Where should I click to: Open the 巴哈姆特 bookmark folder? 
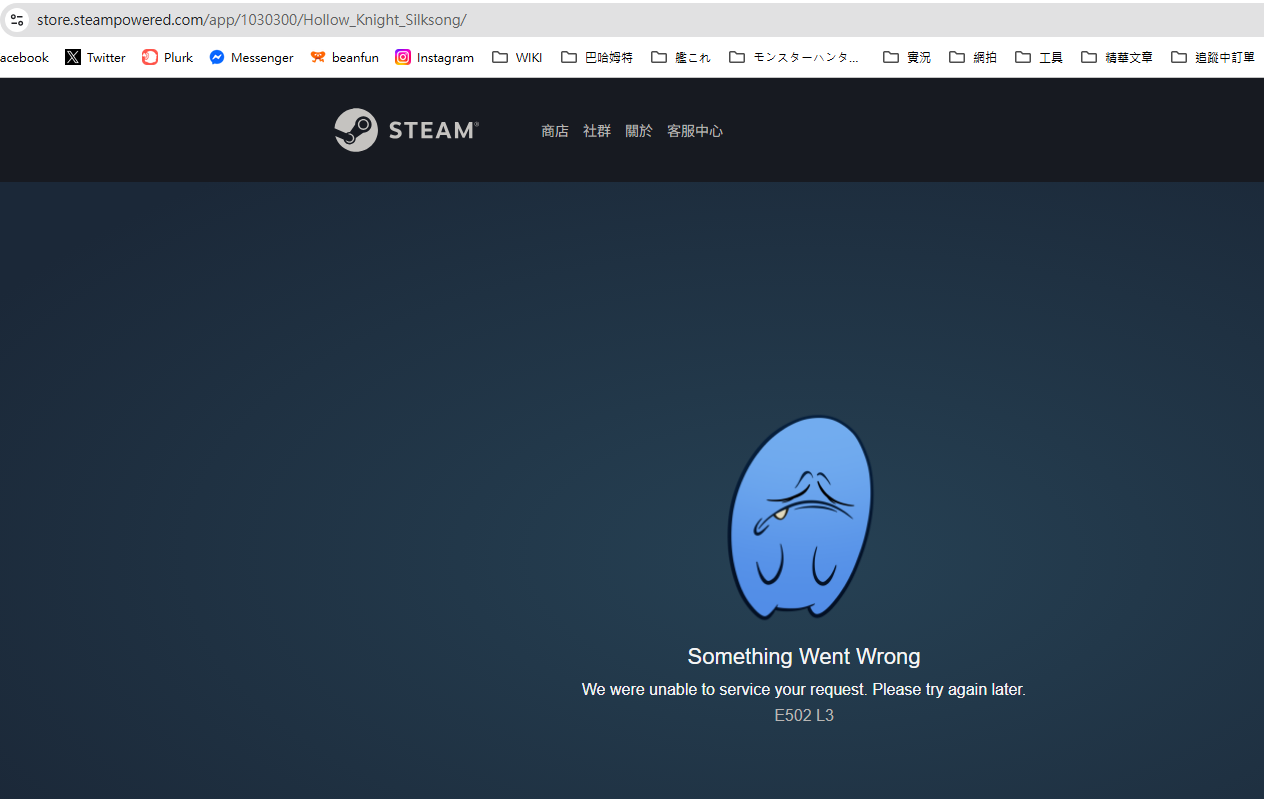point(597,57)
